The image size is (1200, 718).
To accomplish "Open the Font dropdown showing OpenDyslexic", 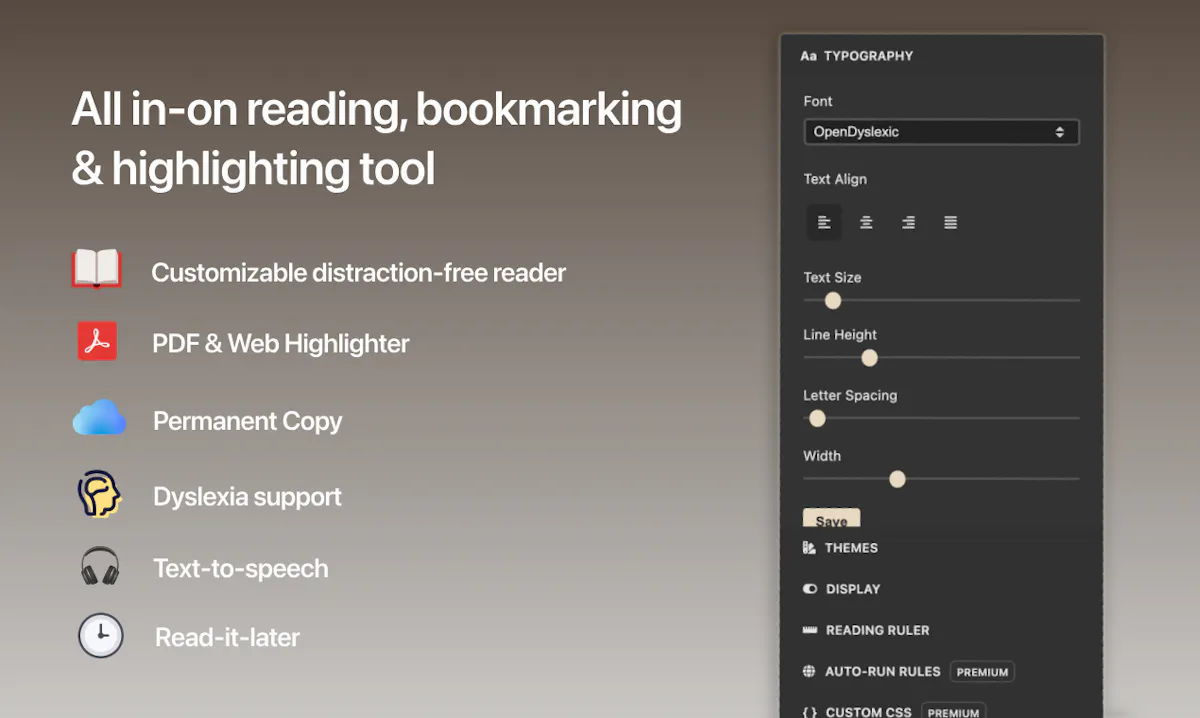I will [x=941, y=132].
